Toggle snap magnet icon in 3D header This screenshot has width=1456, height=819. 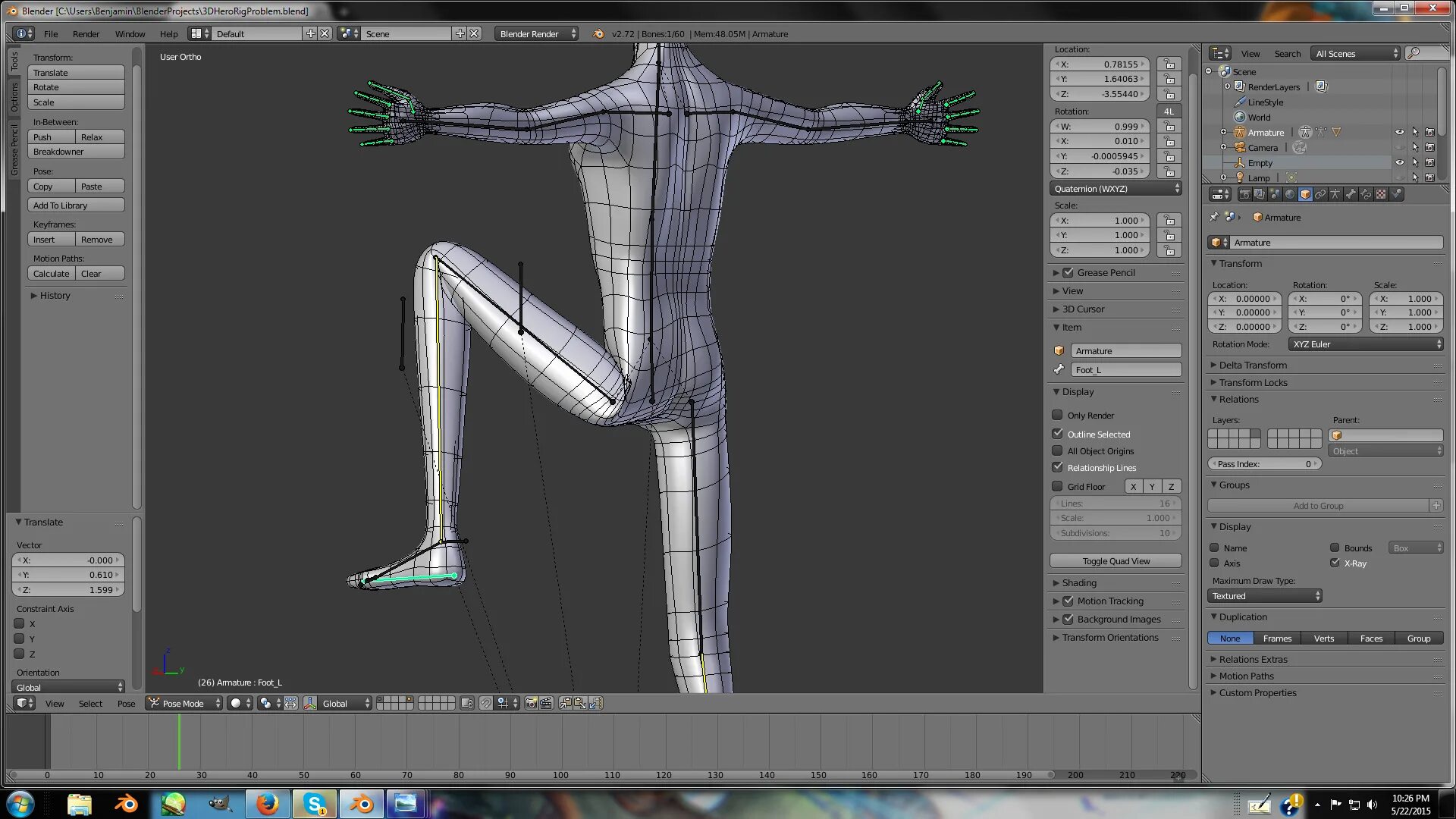(x=486, y=704)
